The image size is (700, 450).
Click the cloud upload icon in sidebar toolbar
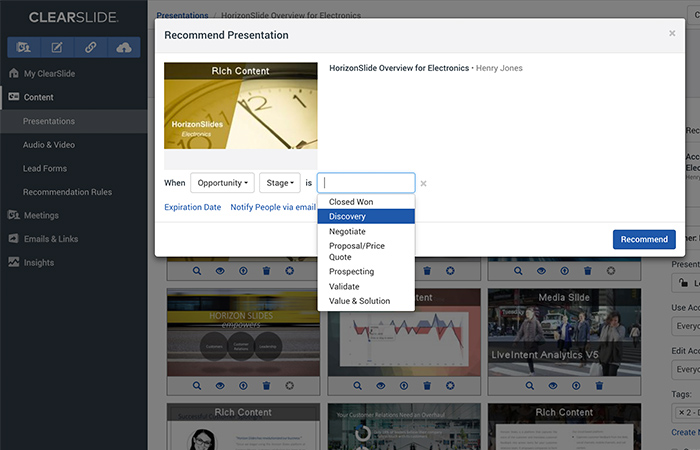point(124,47)
